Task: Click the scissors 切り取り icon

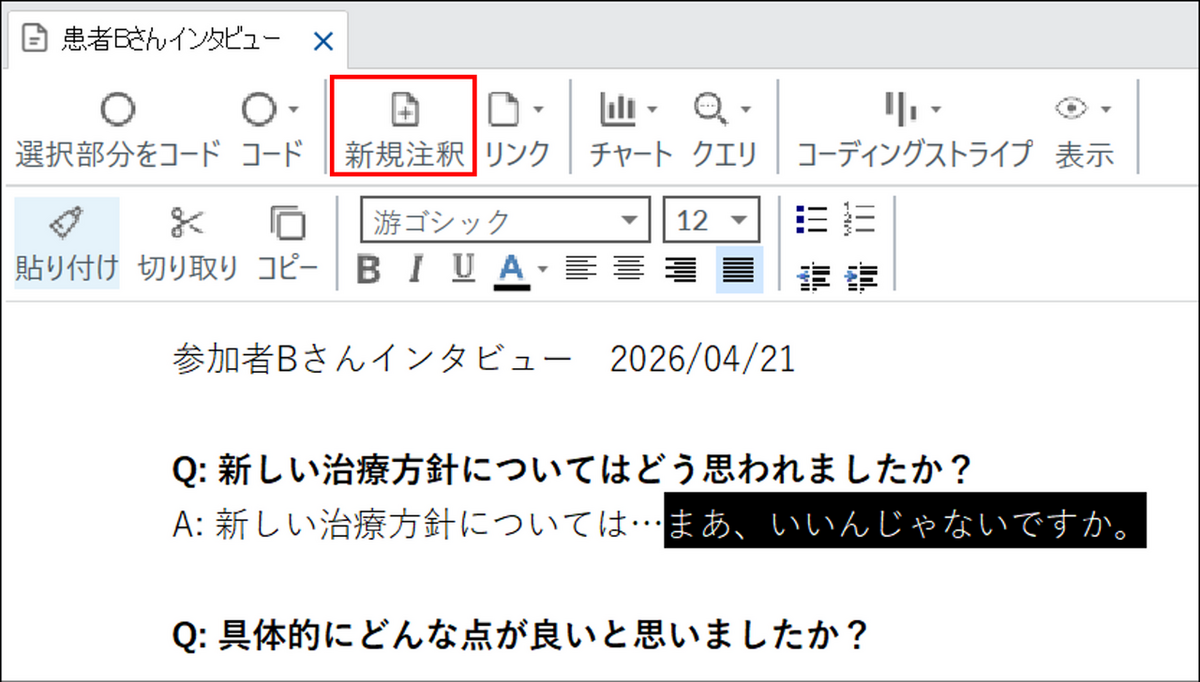Action: tap(187, 223)
